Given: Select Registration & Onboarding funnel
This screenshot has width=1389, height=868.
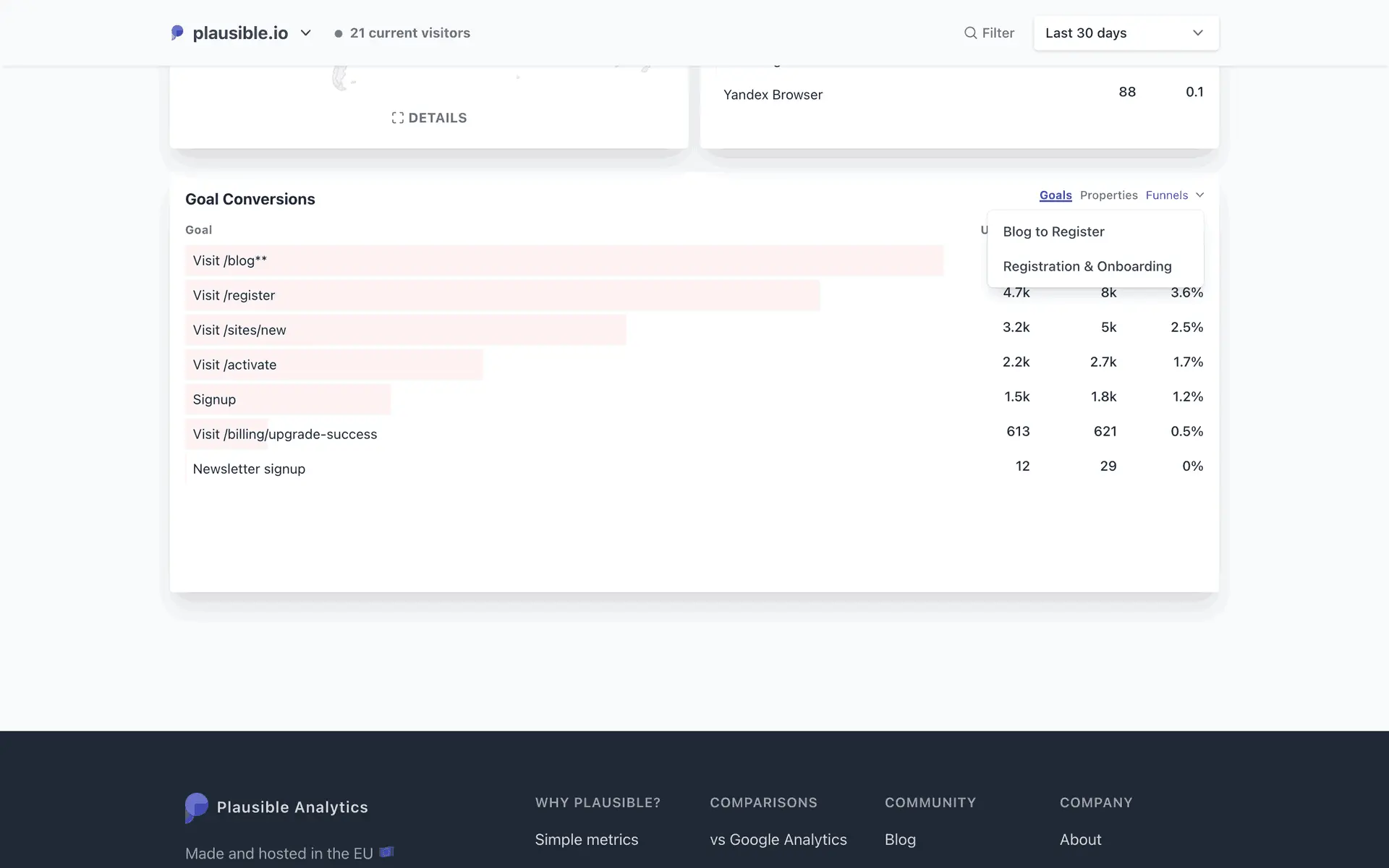Looking at the screenshot, I should 1087,266.
